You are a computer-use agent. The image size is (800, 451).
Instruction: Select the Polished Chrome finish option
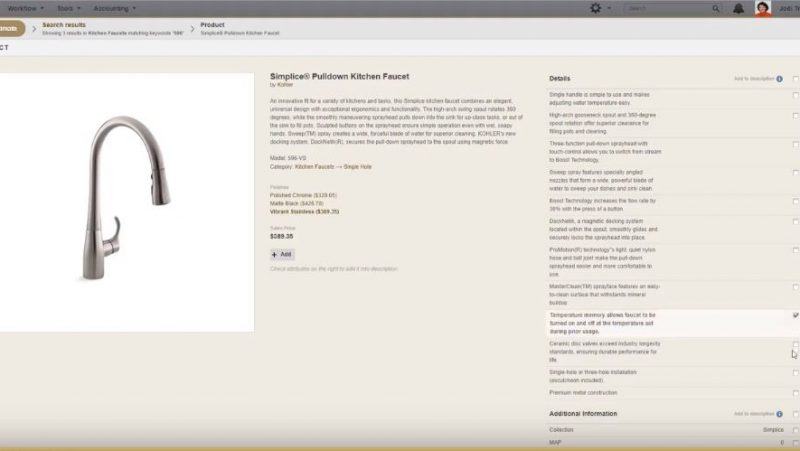pos(303,195)
